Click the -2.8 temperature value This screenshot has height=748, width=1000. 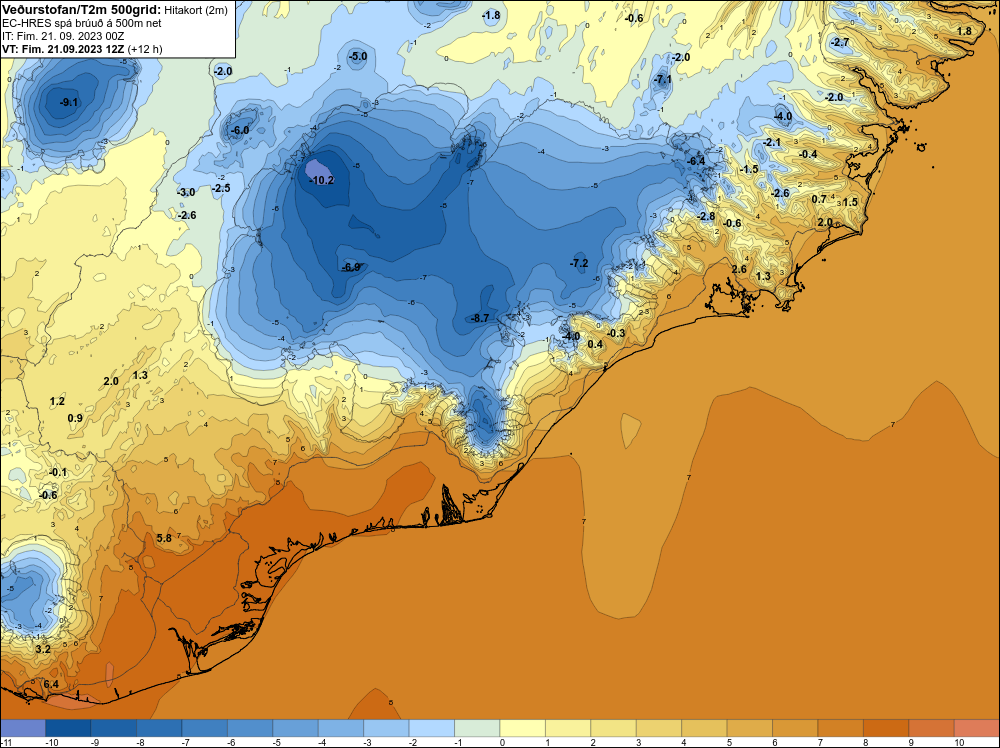pos(706,216)
